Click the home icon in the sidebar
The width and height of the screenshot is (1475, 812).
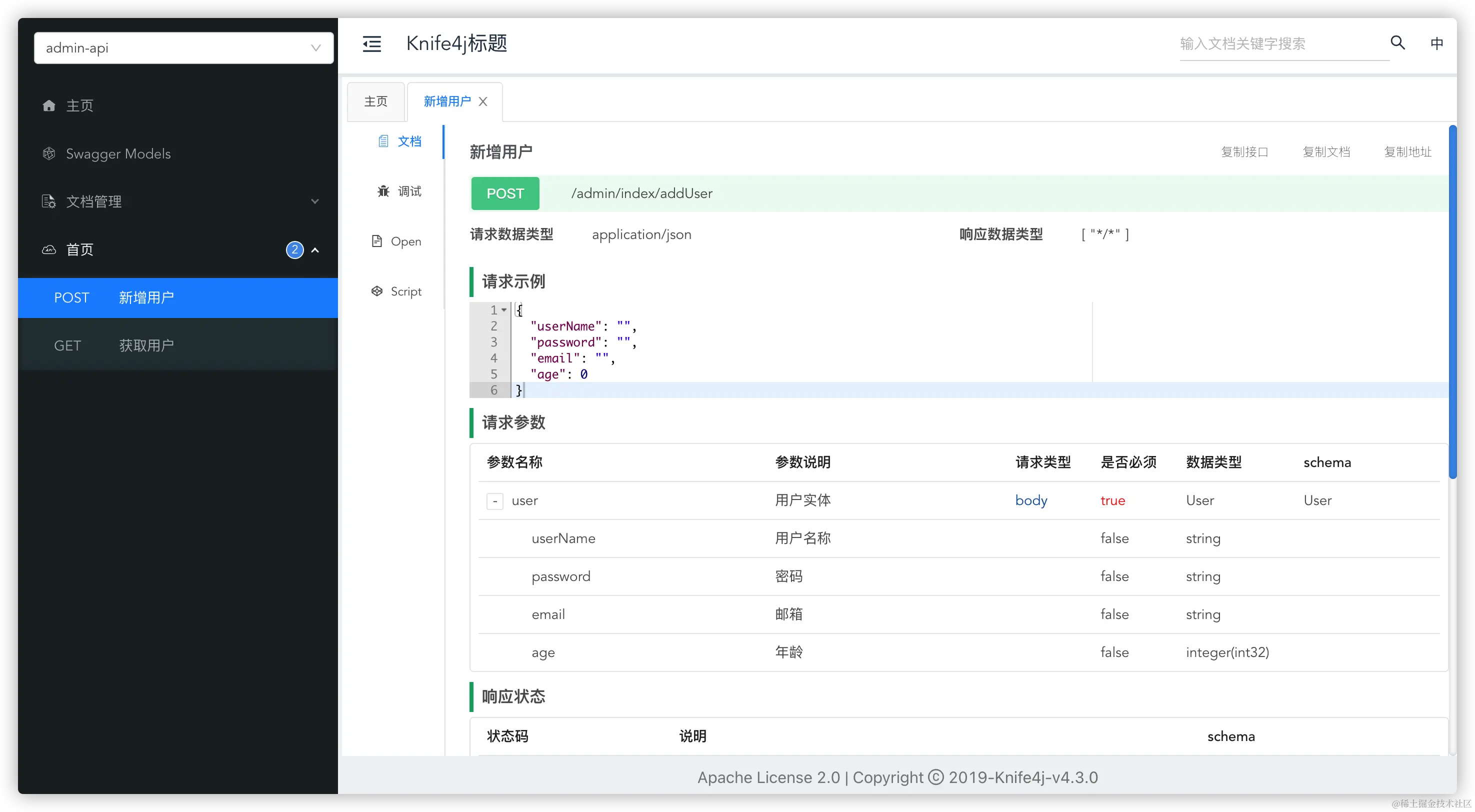(x=48, y=105)
